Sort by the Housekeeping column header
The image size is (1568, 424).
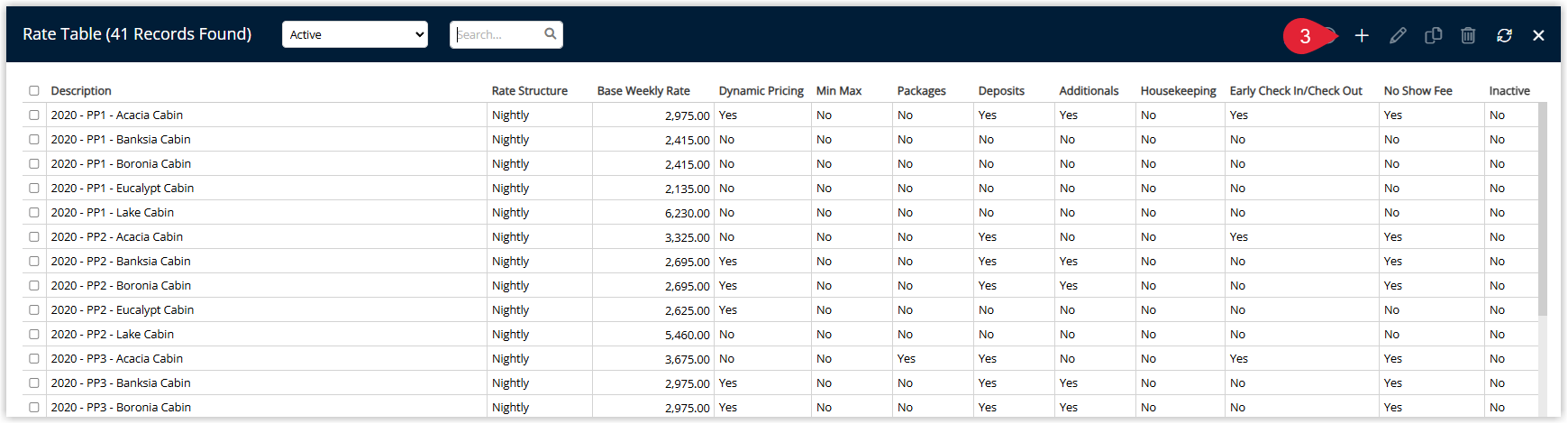(1179, 91)
